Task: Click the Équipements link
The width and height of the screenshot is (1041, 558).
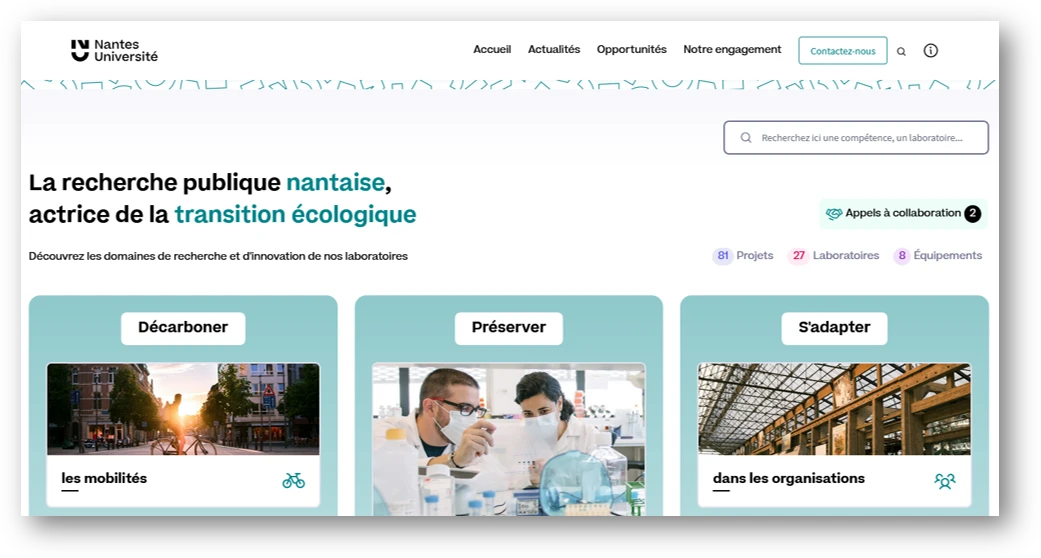Action: pyautogui.click(x=947, y=256)
